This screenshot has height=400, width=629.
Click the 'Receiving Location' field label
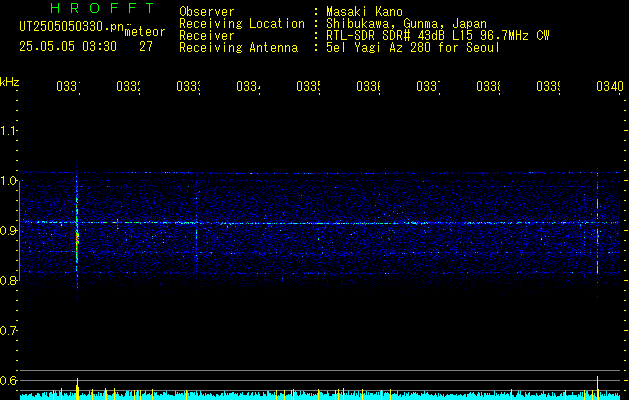[242, 24]
